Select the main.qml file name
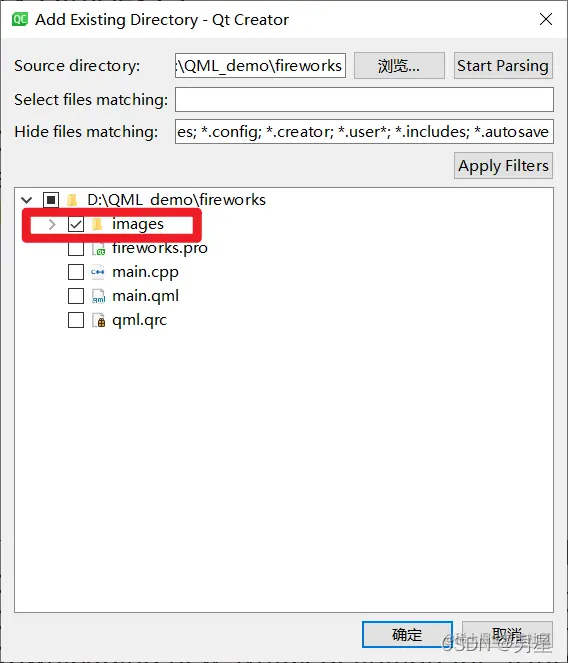 click(x=145, y=296)
